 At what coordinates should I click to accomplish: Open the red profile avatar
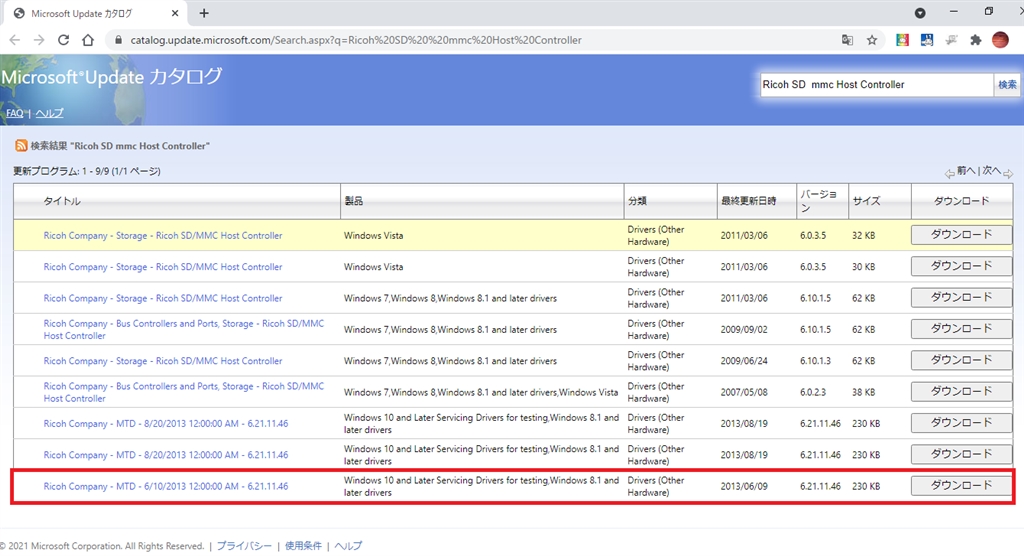(x=1000, y=40)
